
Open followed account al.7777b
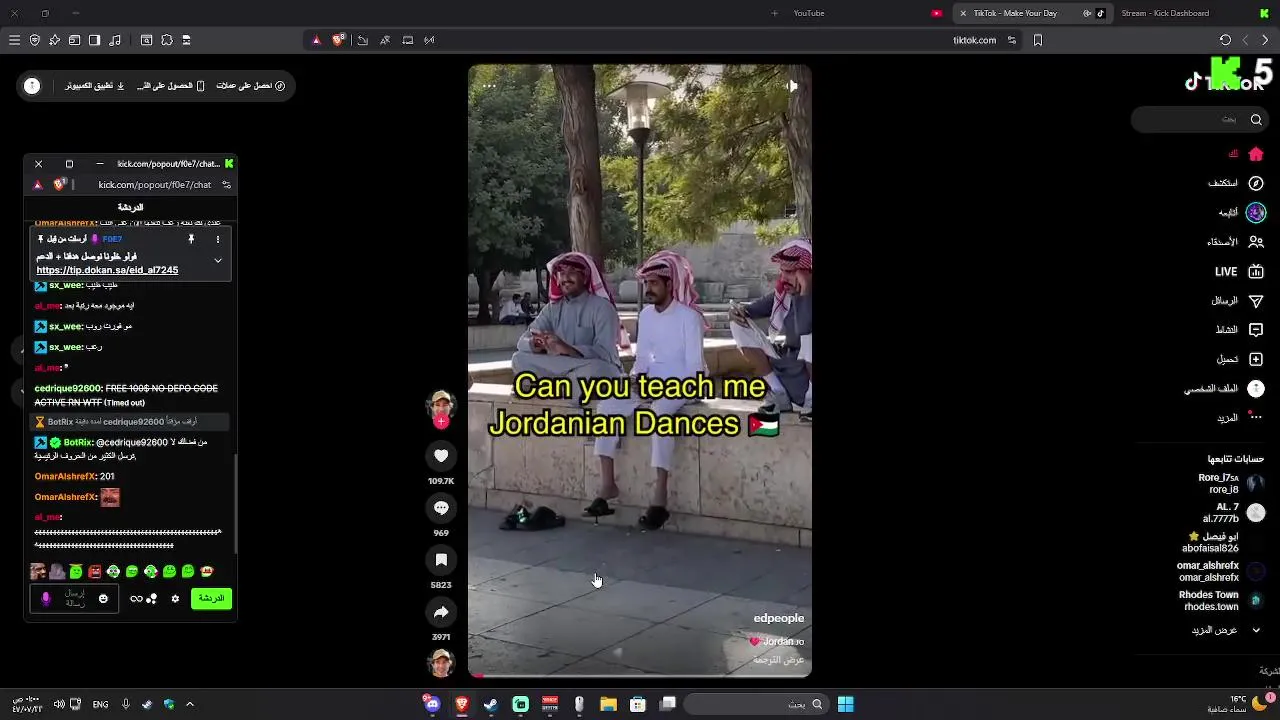pyautogui.click(x=1233, y=513)
